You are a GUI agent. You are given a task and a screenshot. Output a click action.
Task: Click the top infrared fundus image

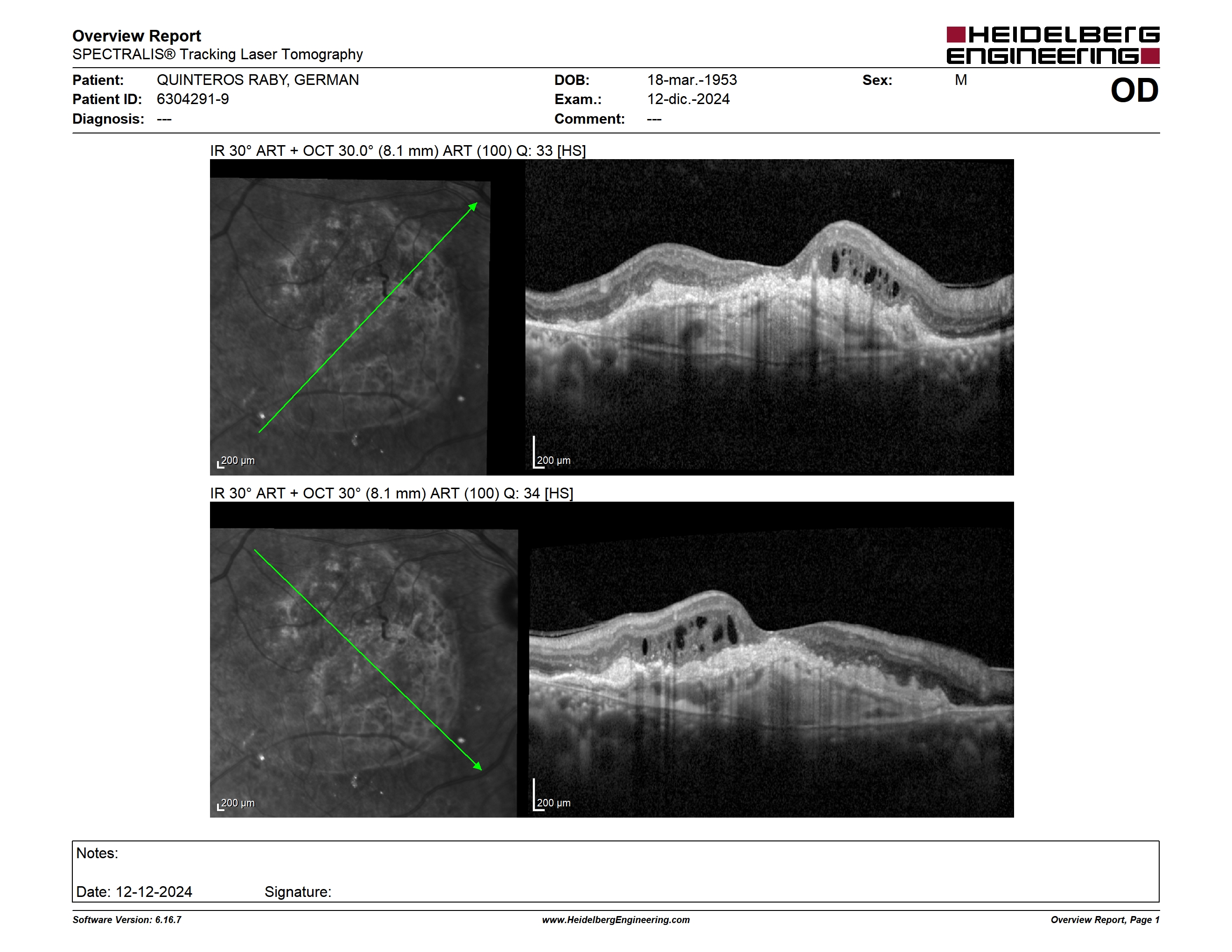350,327
